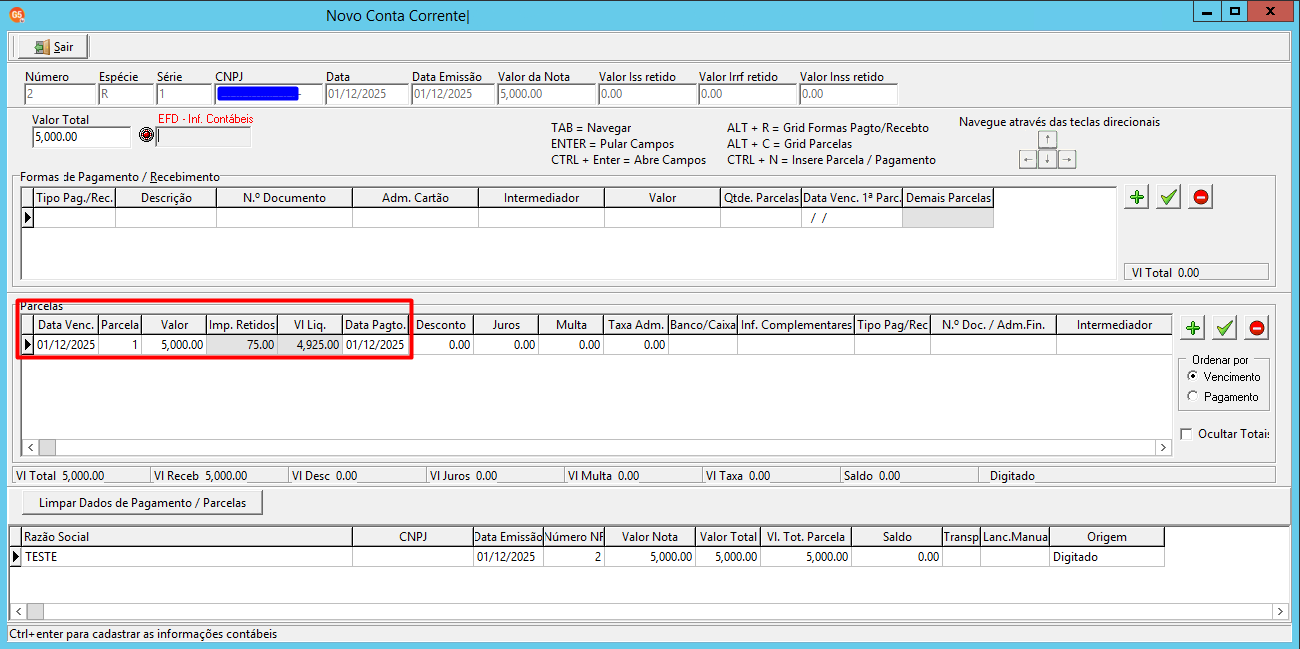The image size is (1300, 649).
Task: Click the Valor Irrf retido field
Action: tap(747, 94)
